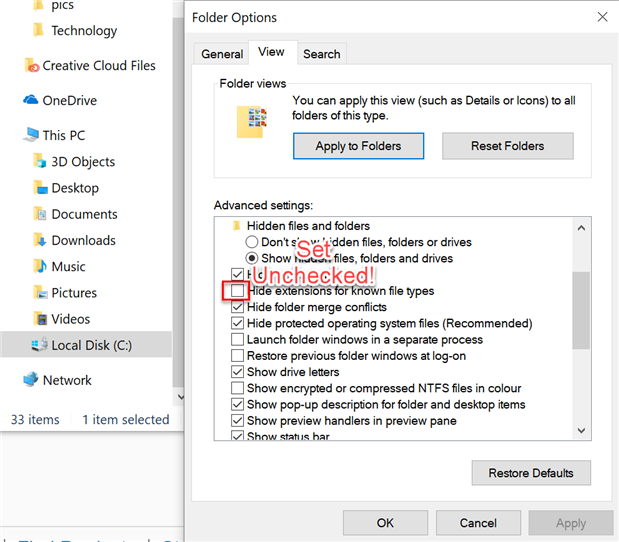
Task: Switch to the General tab
Action: pyautogui.click(x=222, y=54)
